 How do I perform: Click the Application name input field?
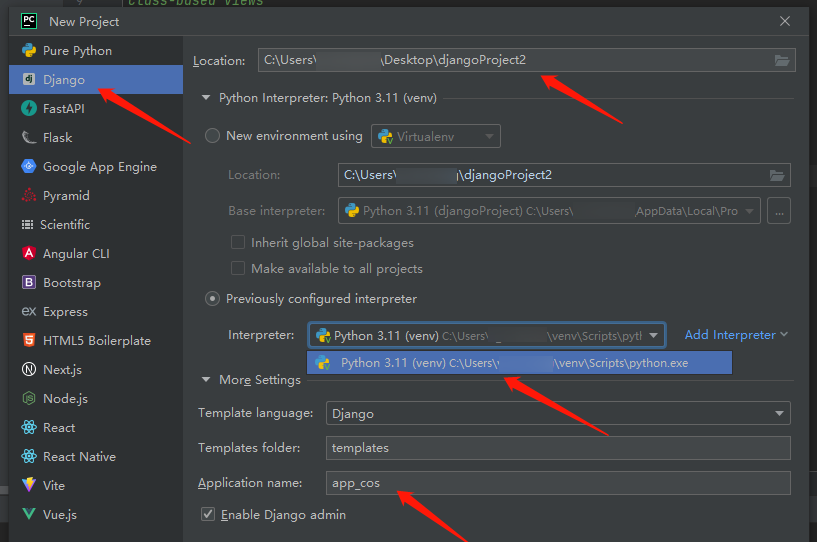coord(558,483)
